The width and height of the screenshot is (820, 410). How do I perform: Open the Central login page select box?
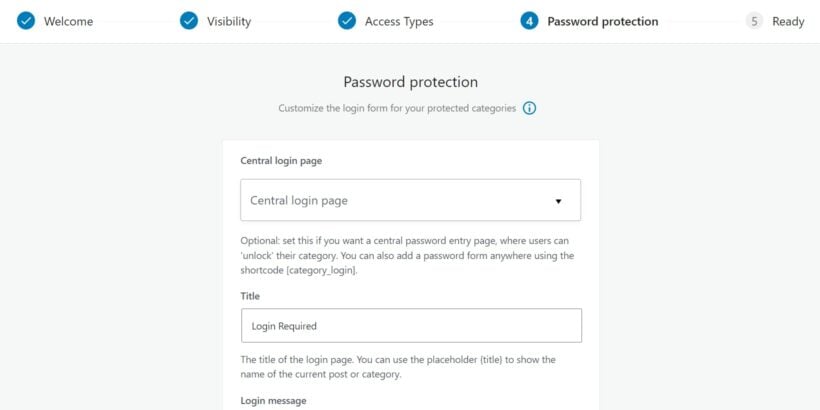pyautogui.click(x=411, y=200)
